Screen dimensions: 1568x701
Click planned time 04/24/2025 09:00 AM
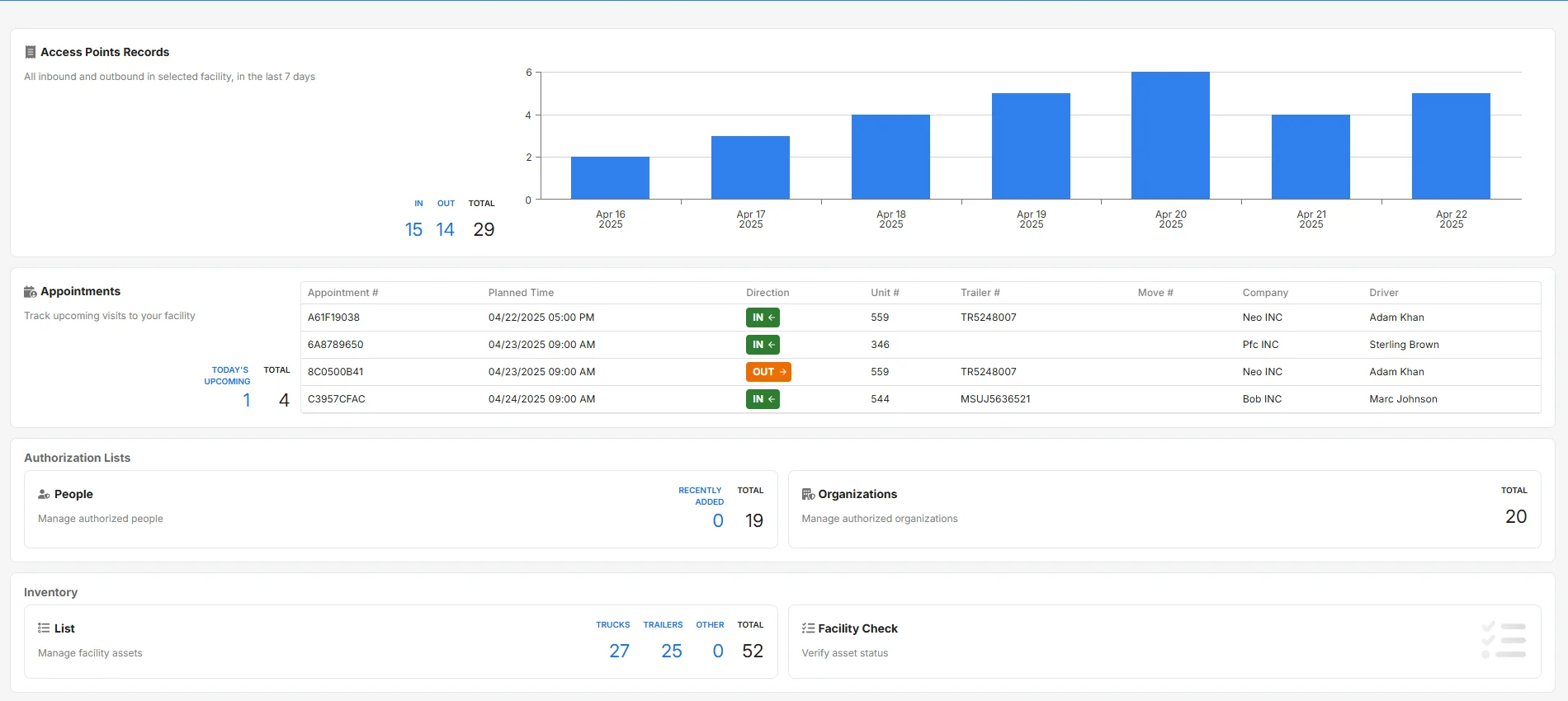point(541,399)
